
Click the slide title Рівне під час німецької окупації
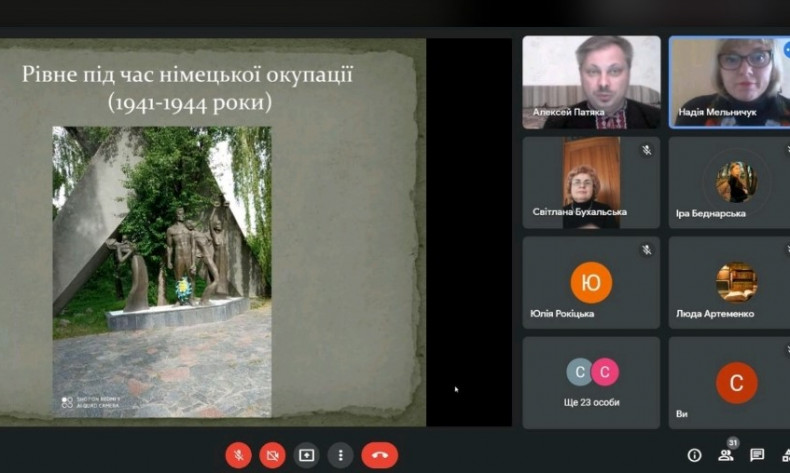(x=187, y=75)
